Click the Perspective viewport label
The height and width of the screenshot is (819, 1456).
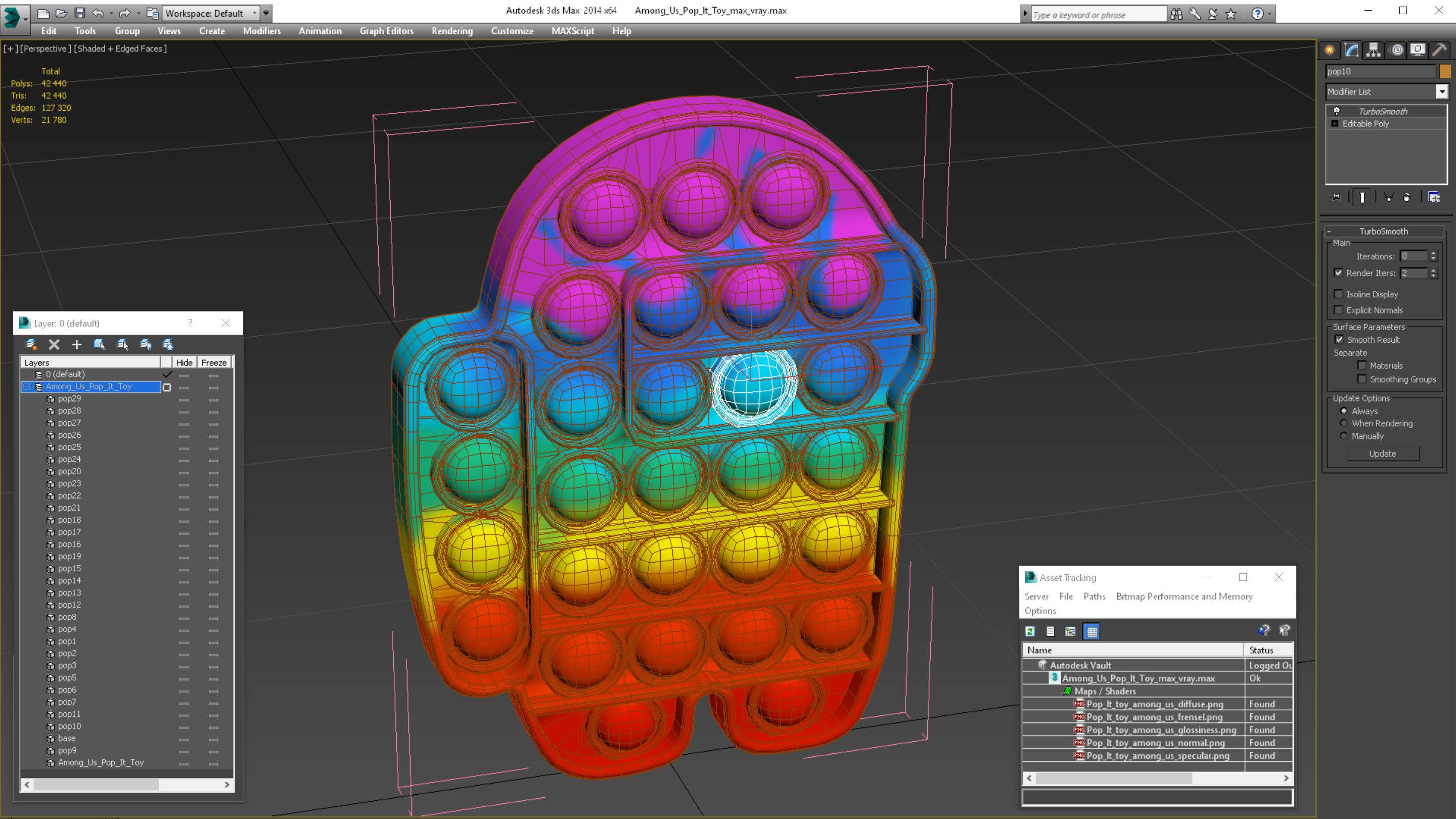(x=46, y=49)
